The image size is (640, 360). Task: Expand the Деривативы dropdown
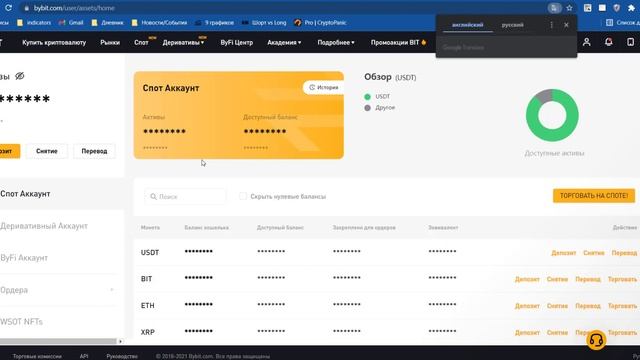click(183, 42)
